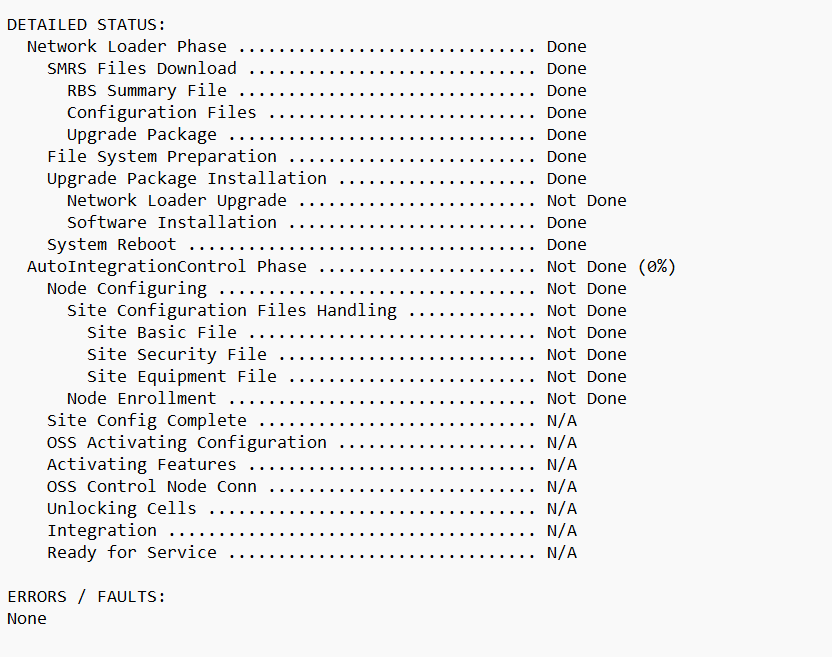
Task: Click the DETAILED STATUS heading
Action: pos(86,25)
